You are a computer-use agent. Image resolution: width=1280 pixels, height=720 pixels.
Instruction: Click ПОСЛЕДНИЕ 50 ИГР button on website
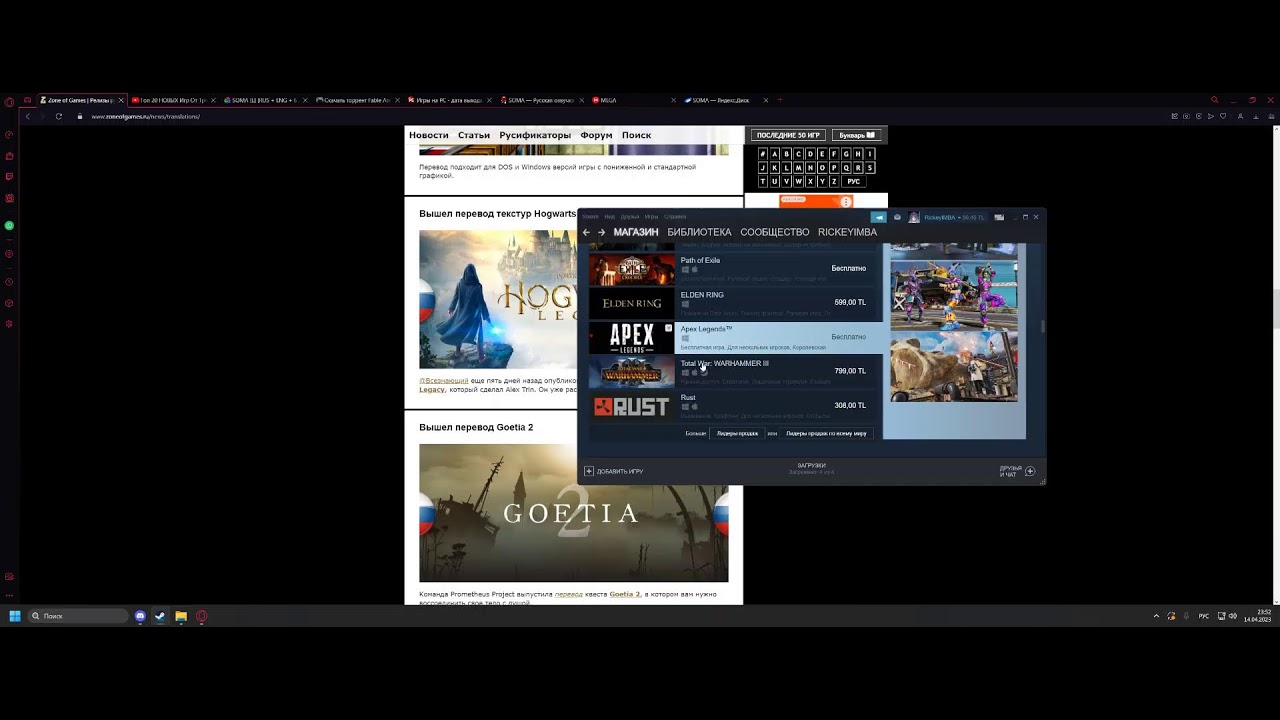[x=788, y=135]
